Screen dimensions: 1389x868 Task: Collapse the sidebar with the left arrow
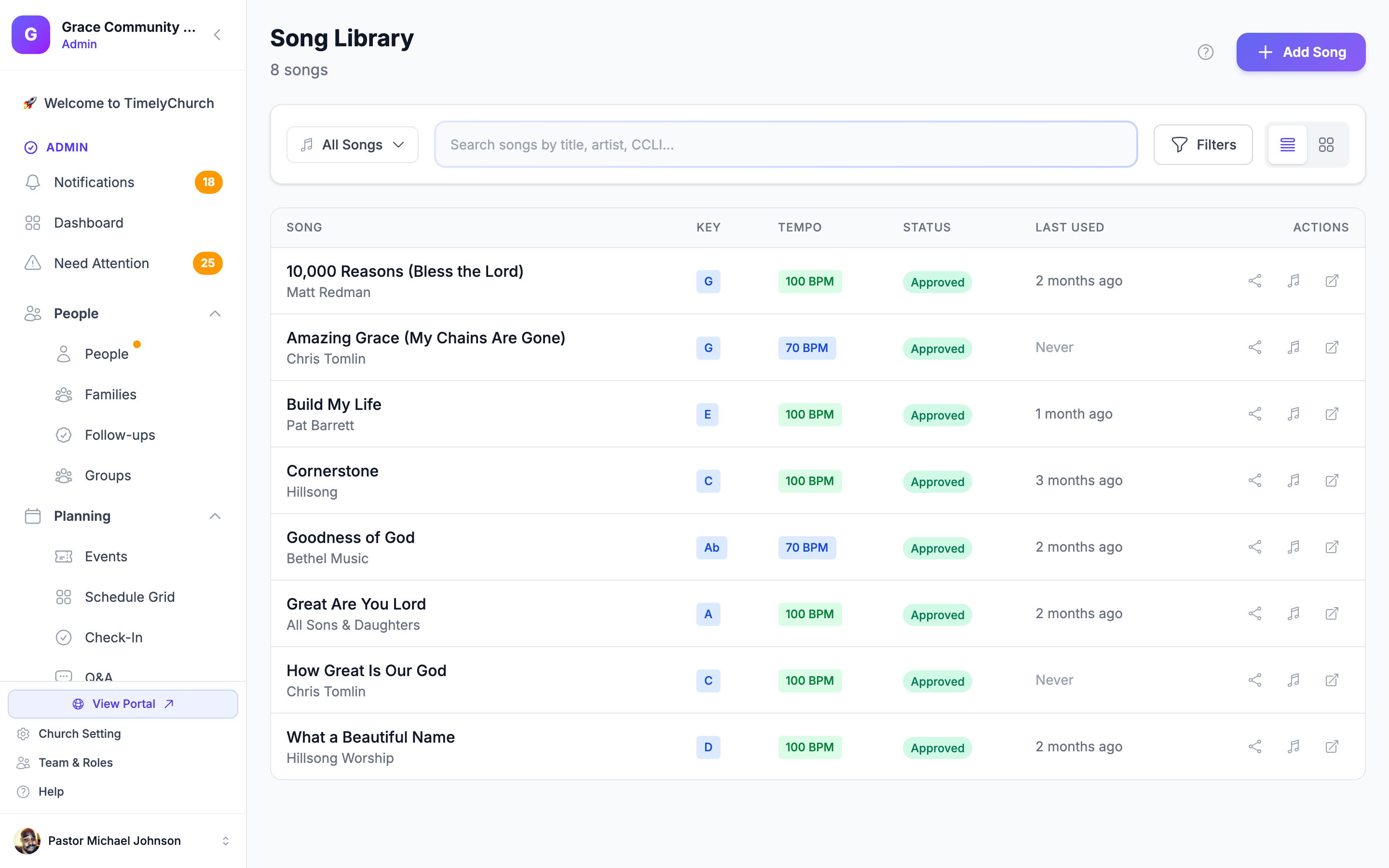[x=217, y=35]
